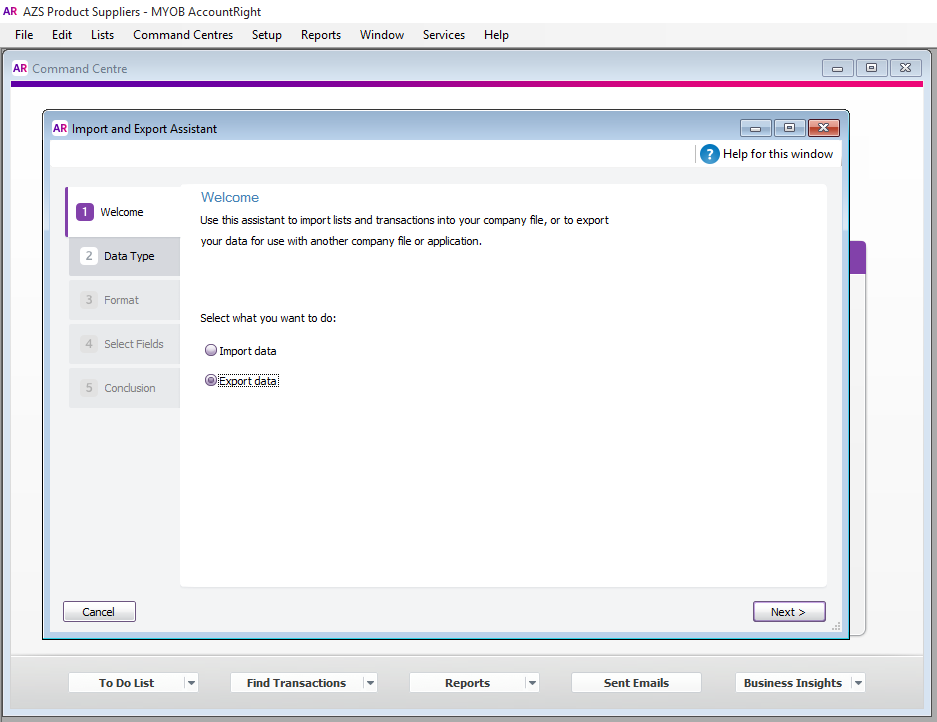The image size is (937, 722).
Task: Open the Lists menu
Action: coord(102,35)
